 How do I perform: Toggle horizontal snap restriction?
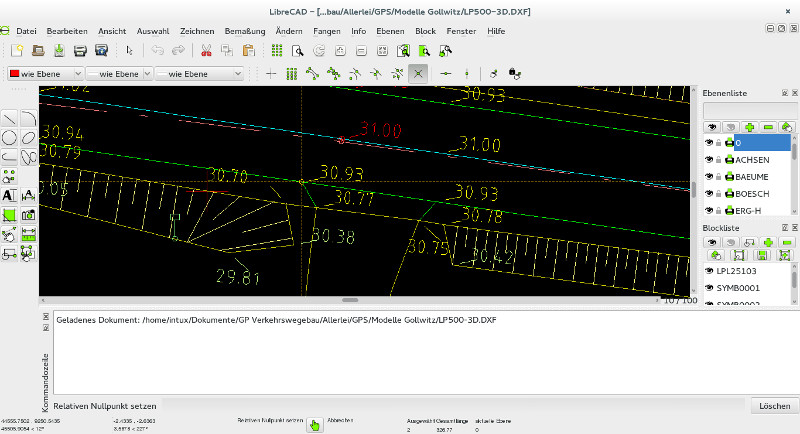click(x=445, y=74)
